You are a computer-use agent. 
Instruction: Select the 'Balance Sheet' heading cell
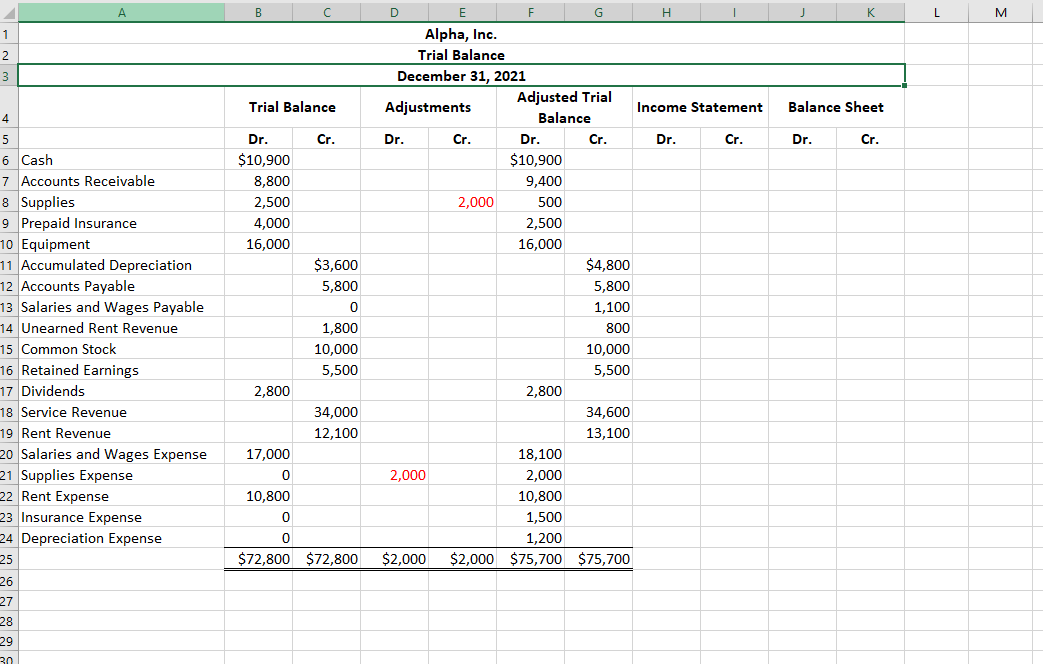point(836,107)
